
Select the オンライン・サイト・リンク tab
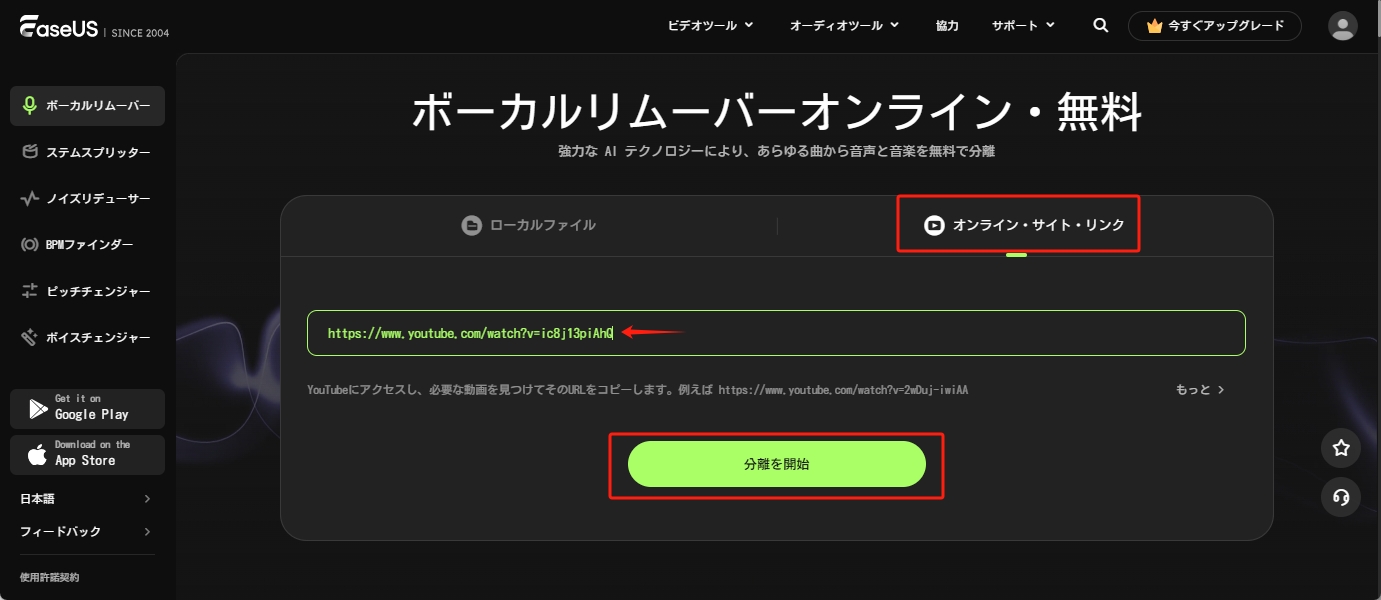coord(1018,224)
